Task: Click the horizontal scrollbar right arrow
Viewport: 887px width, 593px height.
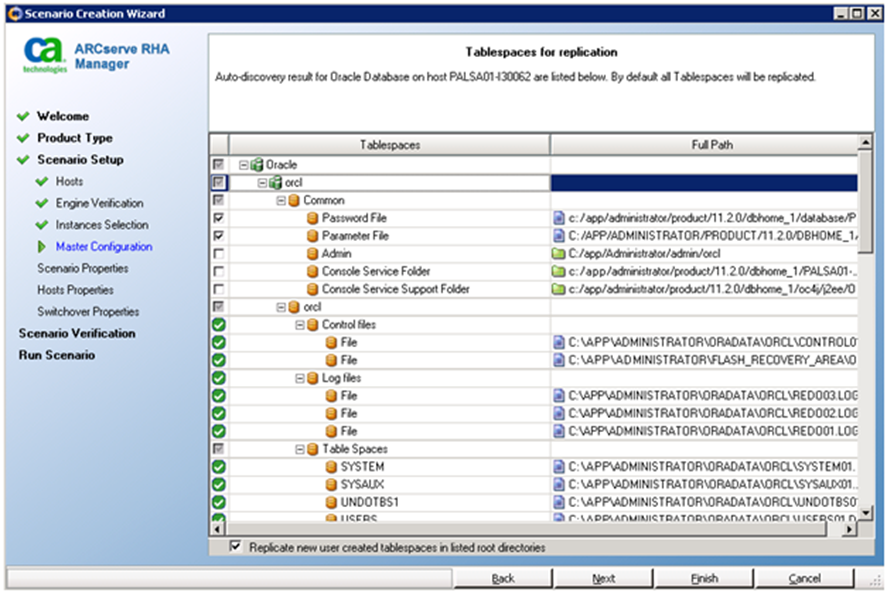Action: tap(849, 529)
